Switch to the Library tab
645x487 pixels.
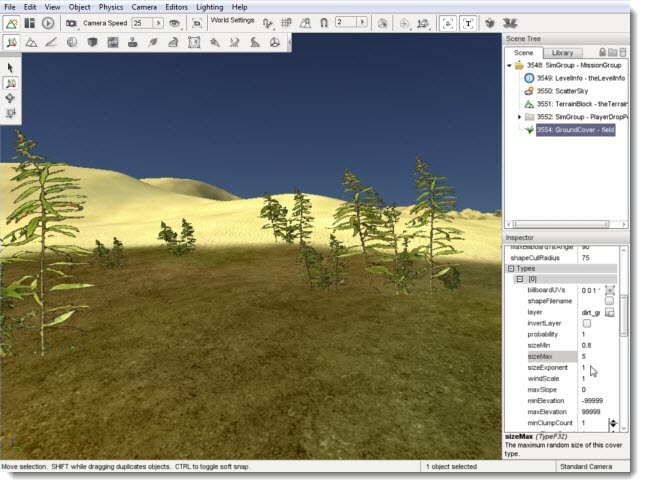[x=562, y=52]
